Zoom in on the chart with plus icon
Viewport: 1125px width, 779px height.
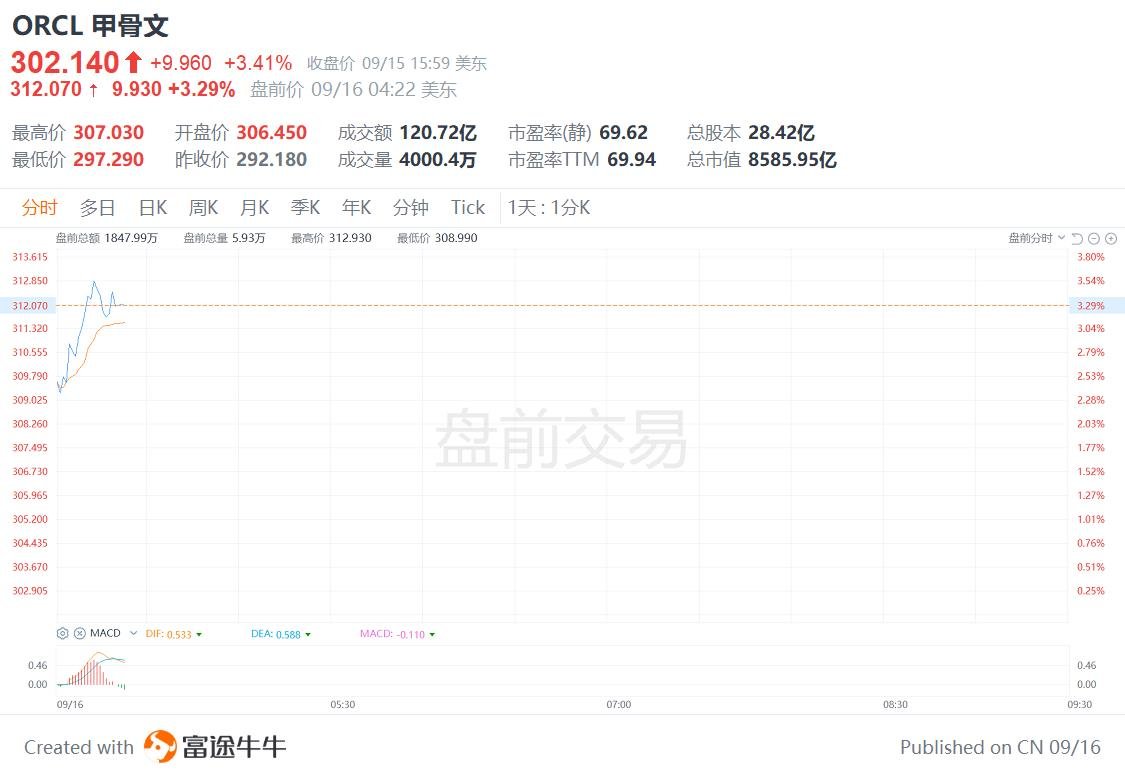(1110, 238)
